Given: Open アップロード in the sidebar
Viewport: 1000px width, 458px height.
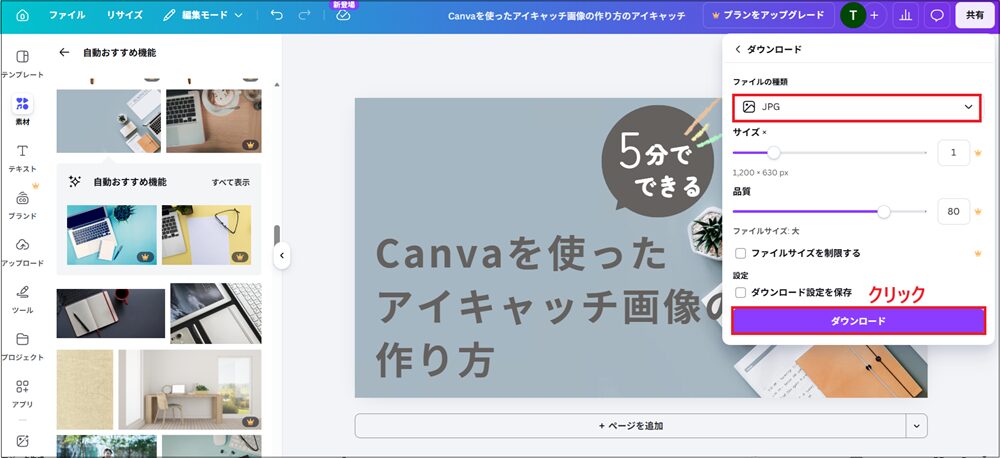Looking at the screenshot, I should click(22, 253).
